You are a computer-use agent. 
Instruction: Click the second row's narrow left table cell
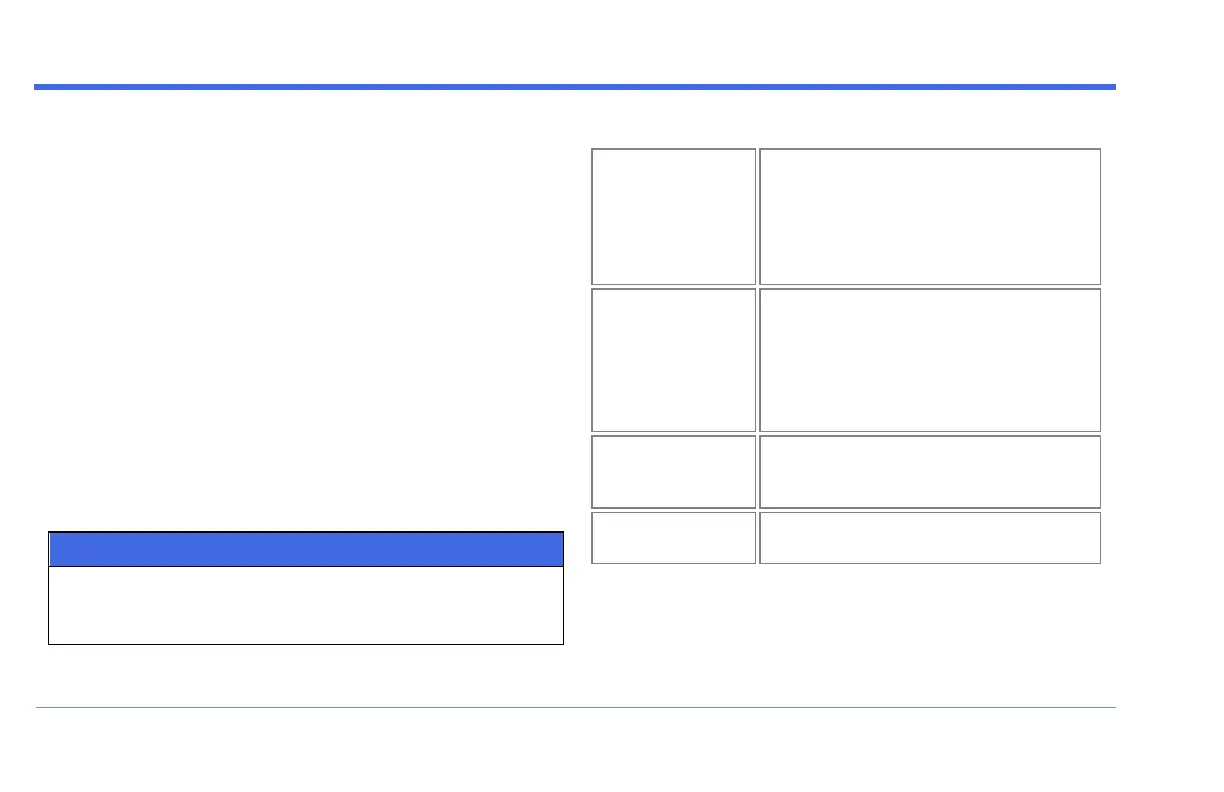pos(673,360)
